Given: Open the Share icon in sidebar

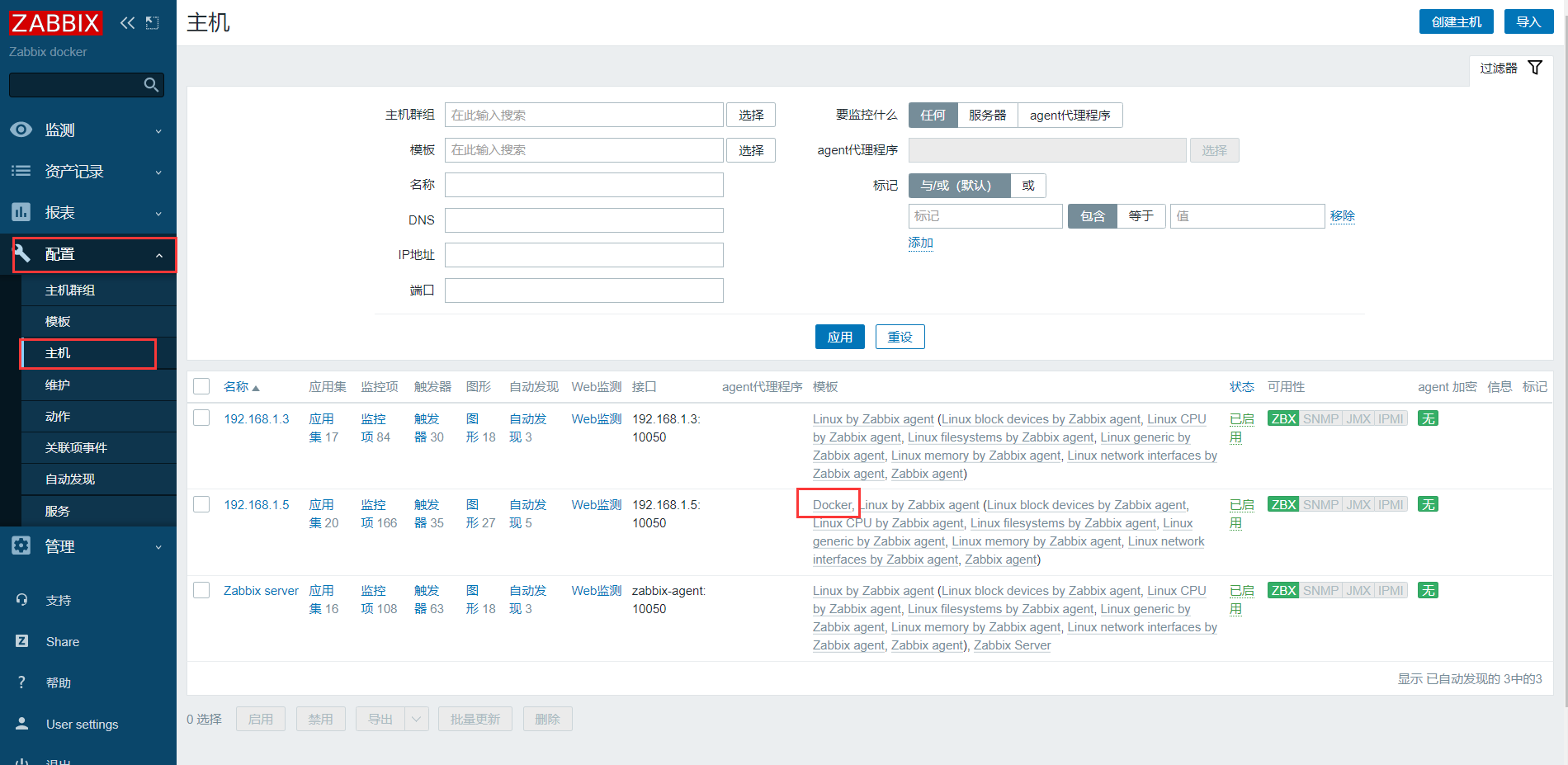Looking at the screenshot, I should coord(22,641).
